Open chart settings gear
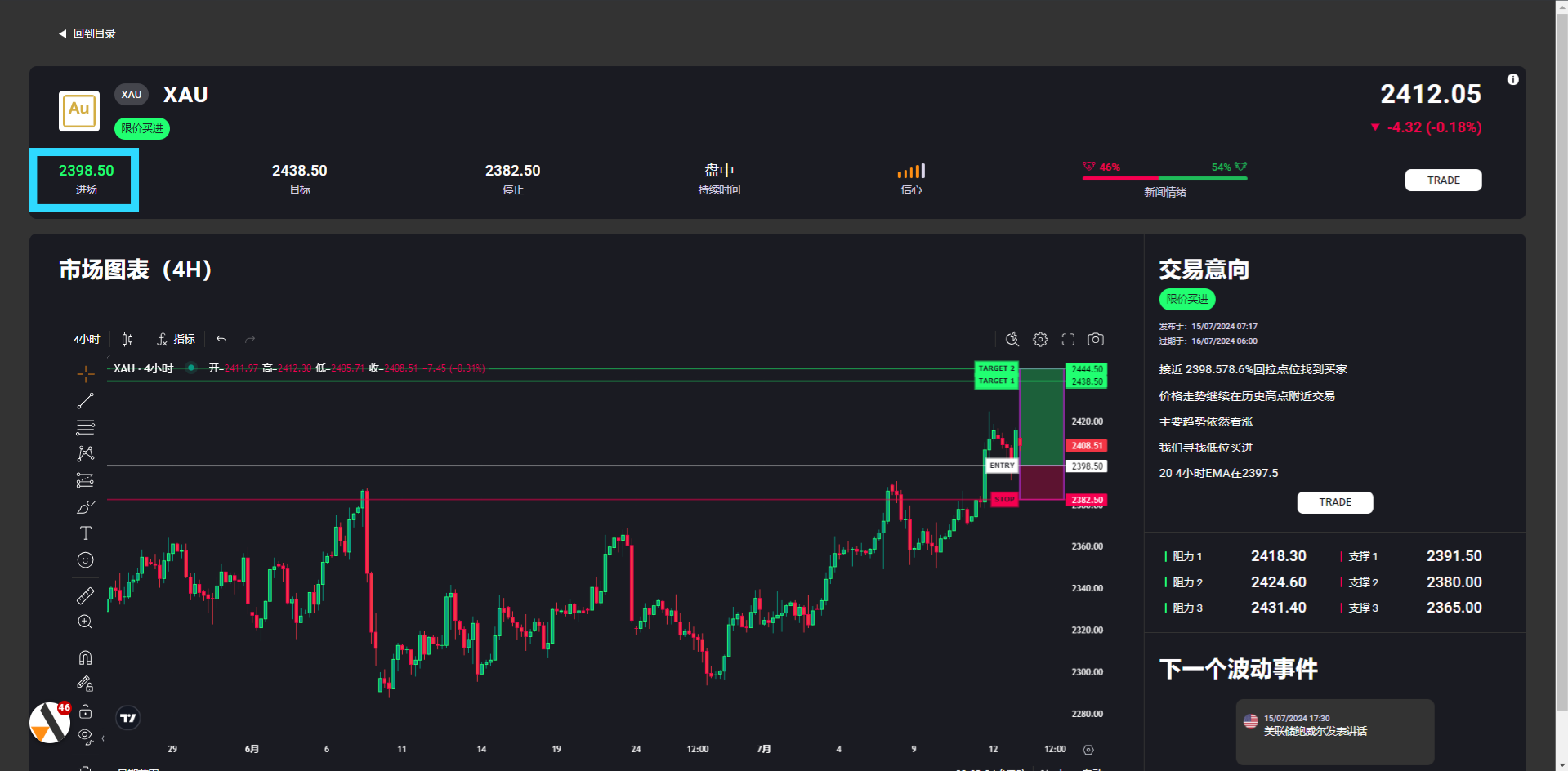 [x=1040, y=339]
